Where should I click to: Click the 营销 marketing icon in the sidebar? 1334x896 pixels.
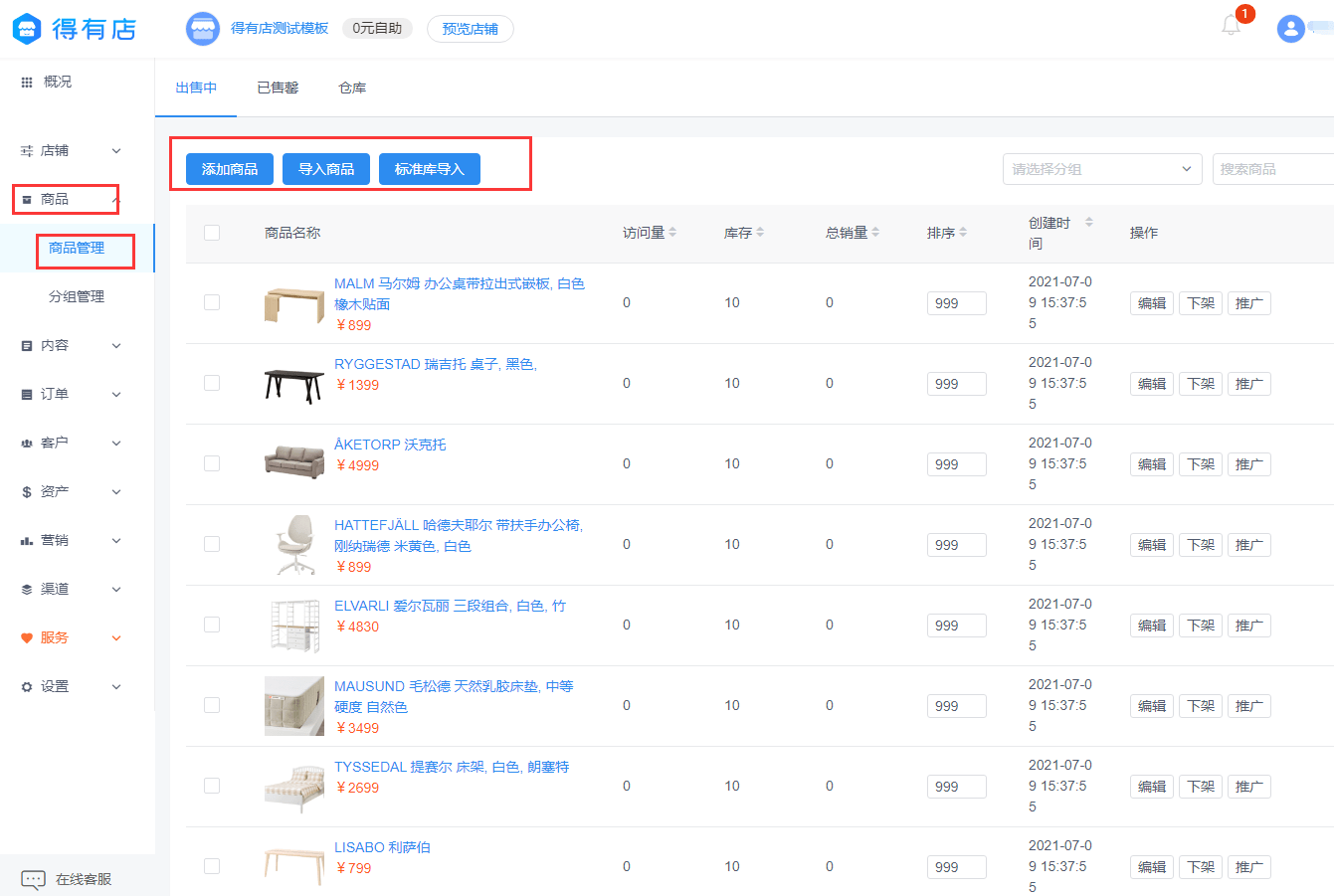27,540
